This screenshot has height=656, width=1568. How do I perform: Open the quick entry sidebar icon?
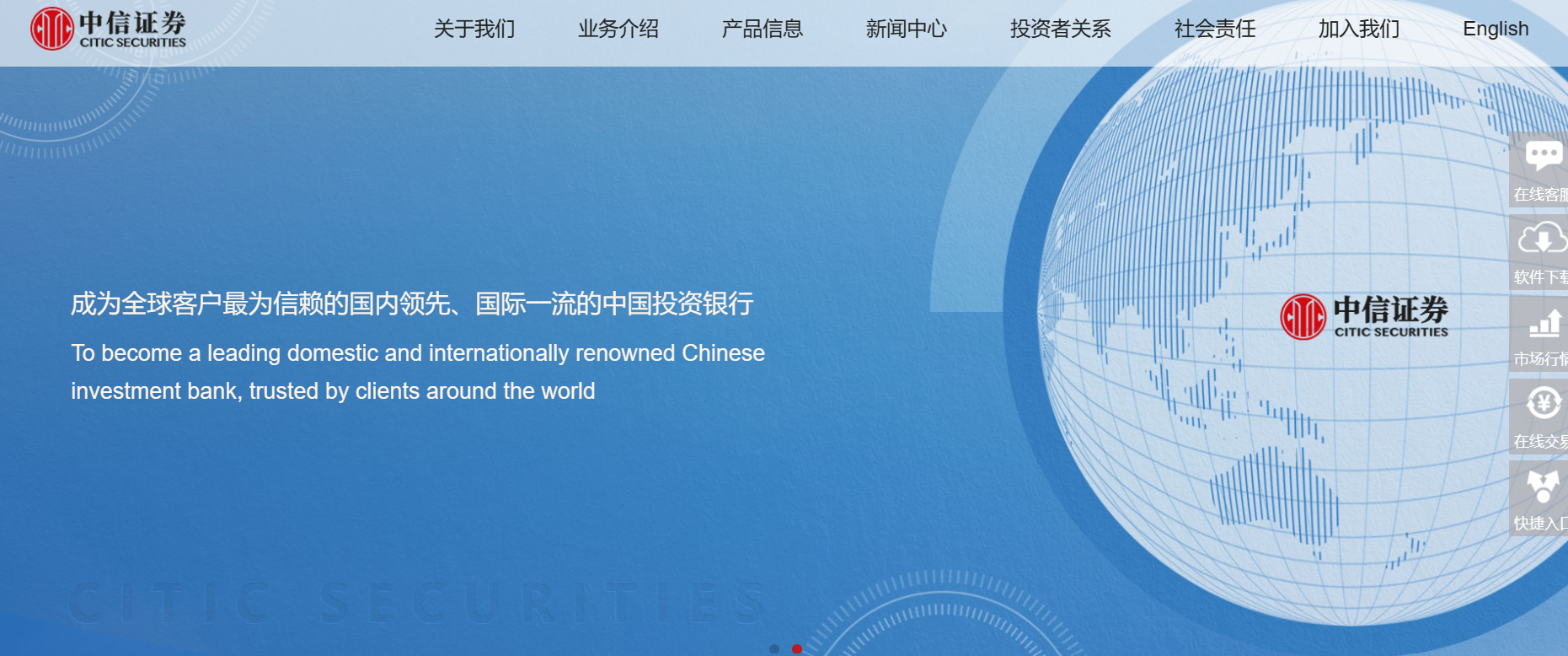pyautogui.click(x=1543, y=486)
